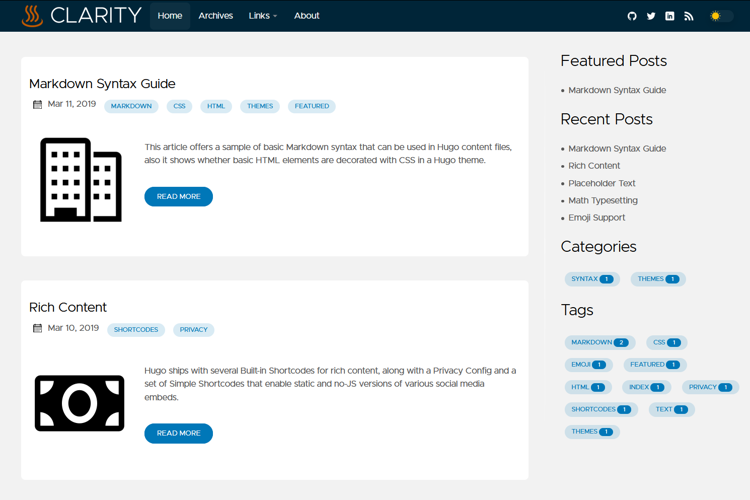750x500 pixels.
Task: Select the SHORTCODES tag on Rich Content post
Action: [136, 329]
